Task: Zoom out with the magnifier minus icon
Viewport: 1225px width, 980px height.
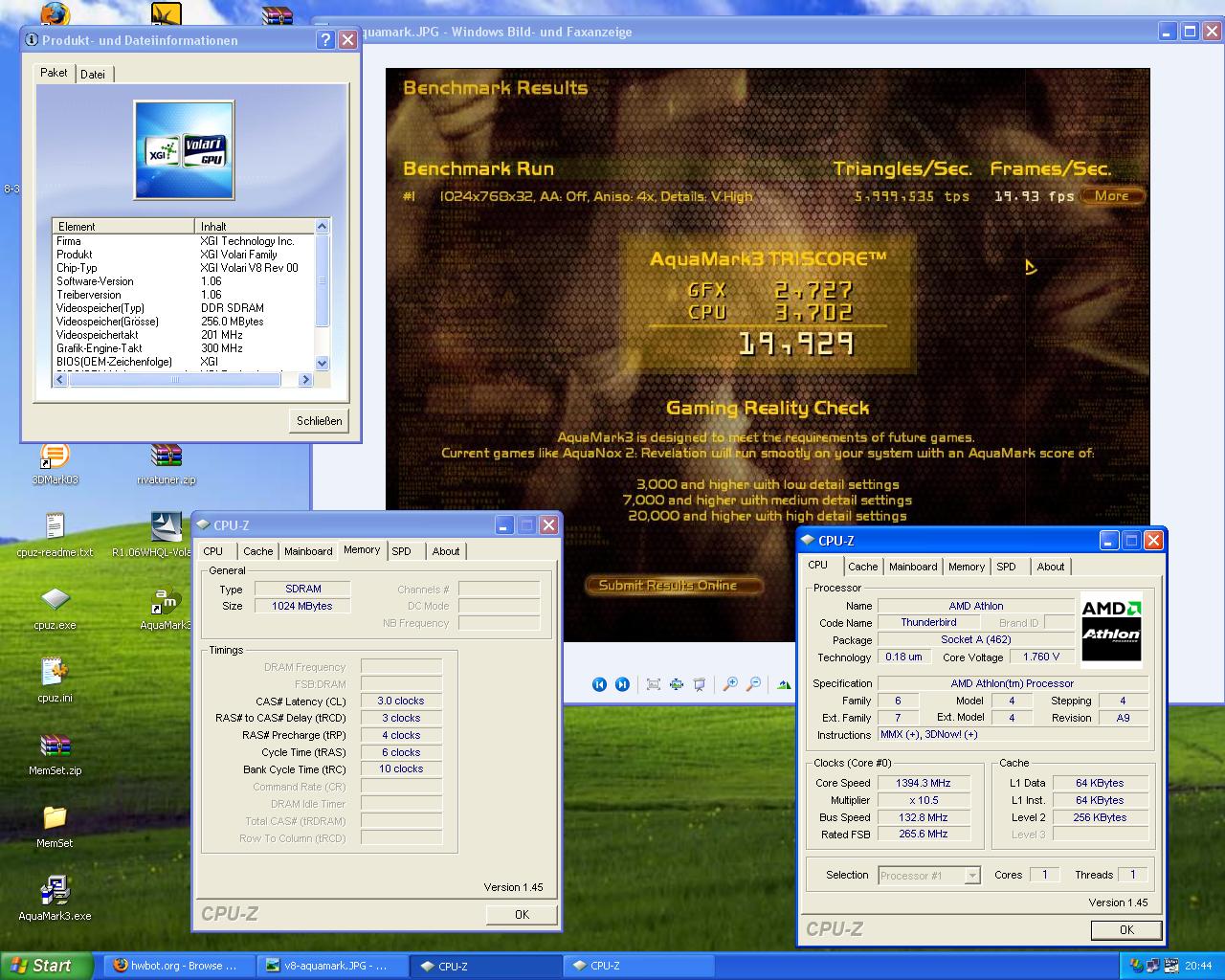Action: (x=753, y=683)
